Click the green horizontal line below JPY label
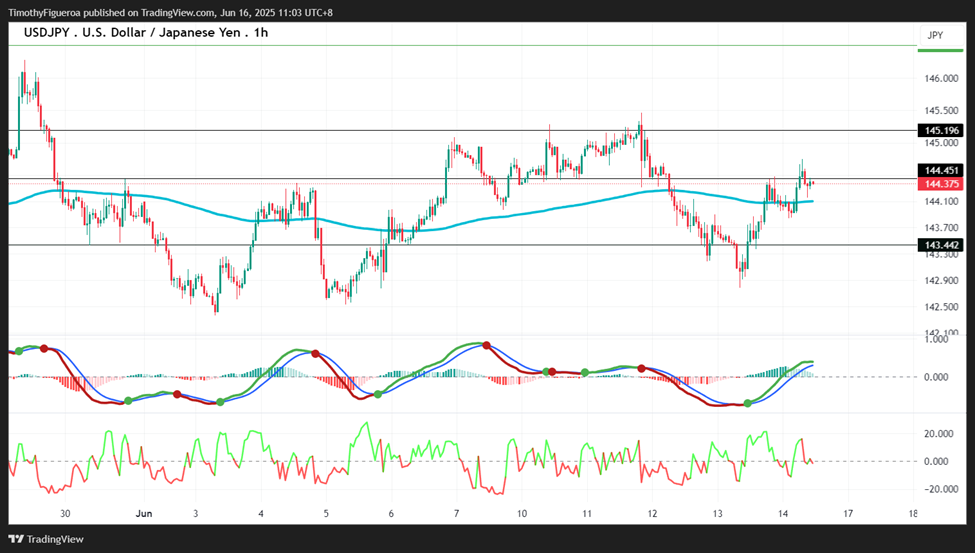The width and height of the screenshot is (975, 553). [941, 50]
